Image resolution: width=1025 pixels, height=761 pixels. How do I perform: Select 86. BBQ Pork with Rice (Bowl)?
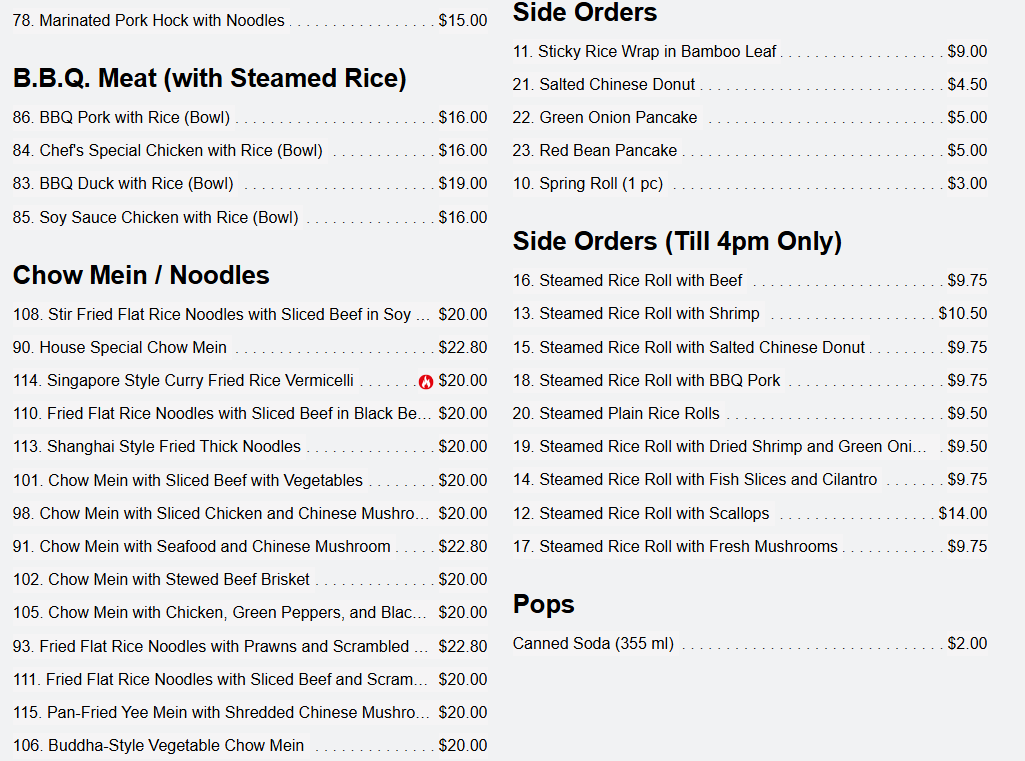(250, 118)
